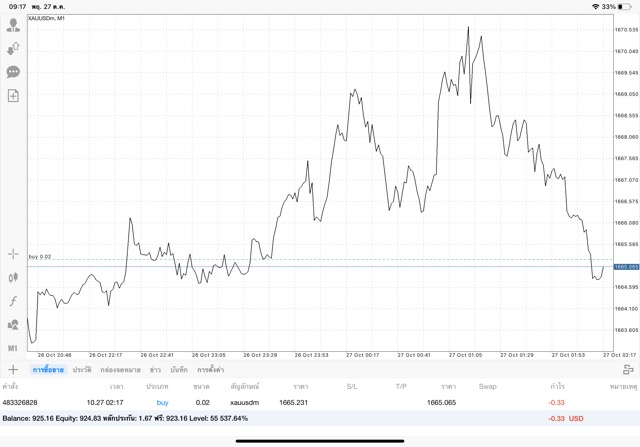Open the trade arrows icon in sidebar

[x=13, y=48]
